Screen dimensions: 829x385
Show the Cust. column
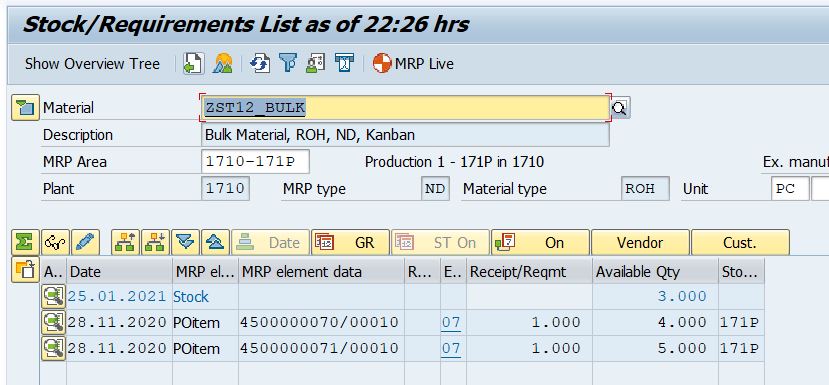[740, 242]
